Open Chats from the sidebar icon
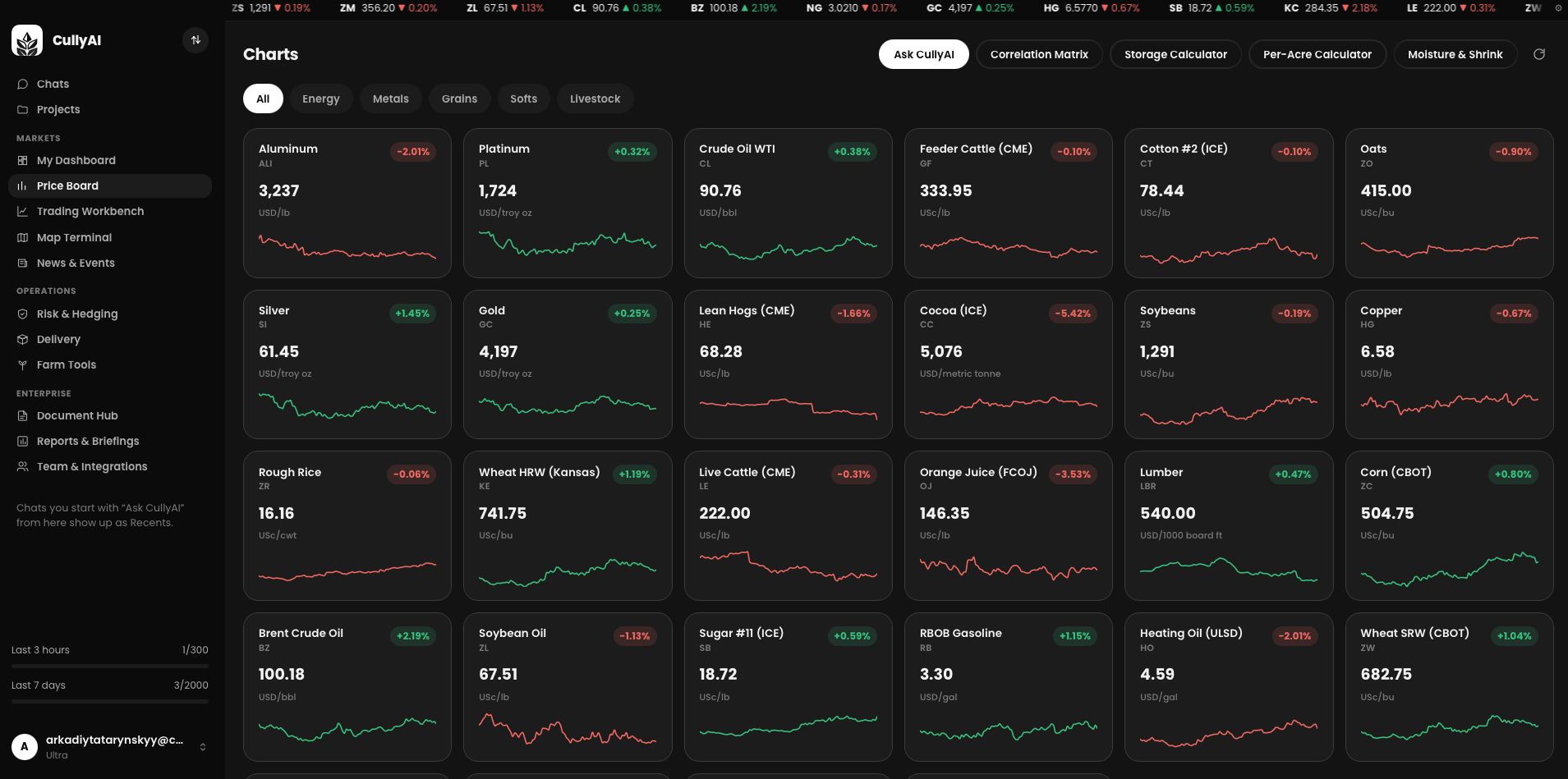Screen dimensions: 1568x779 tap(23, 84)
